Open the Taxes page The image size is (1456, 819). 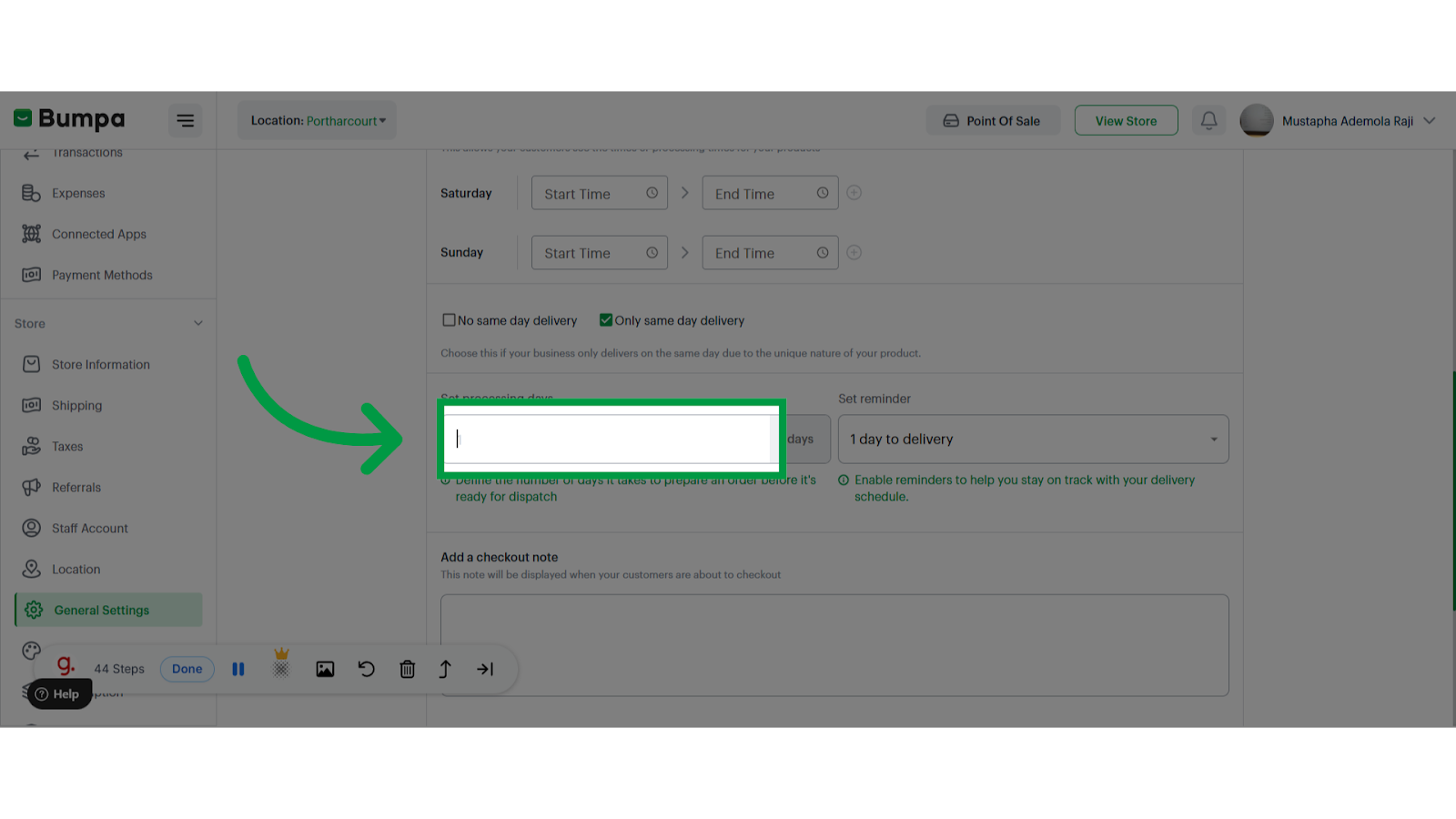click(67, 446)
